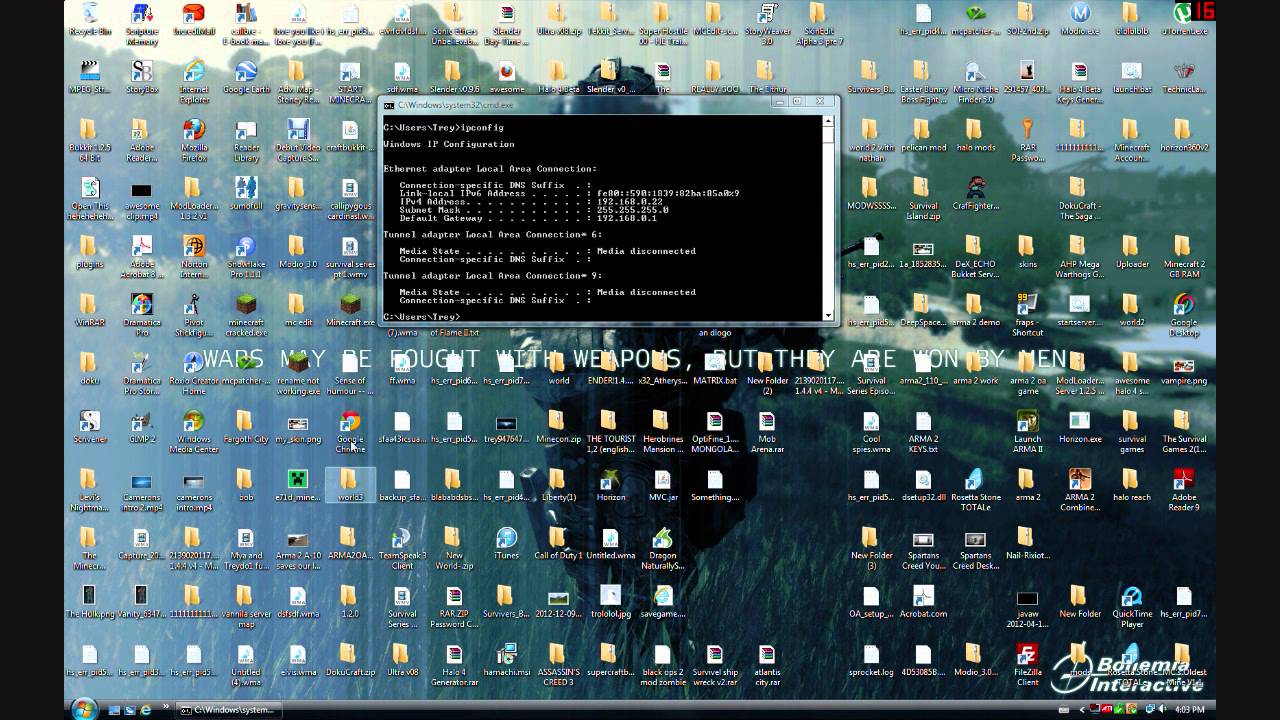The image size is (1280, 720).
Task: Click the cmd window scrollbar down arrow
Action: 828,315
